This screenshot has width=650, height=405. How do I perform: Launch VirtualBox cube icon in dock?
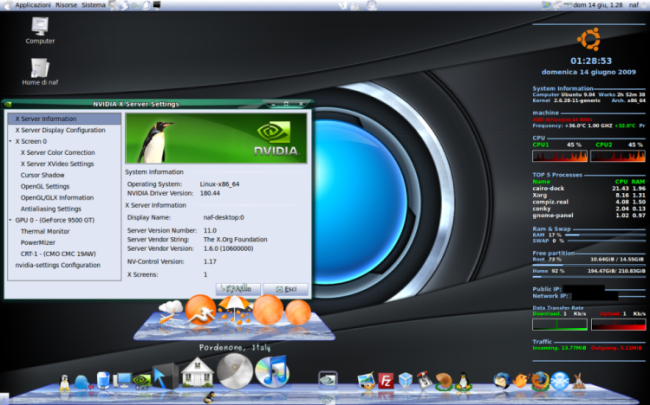tap(405, 381)
